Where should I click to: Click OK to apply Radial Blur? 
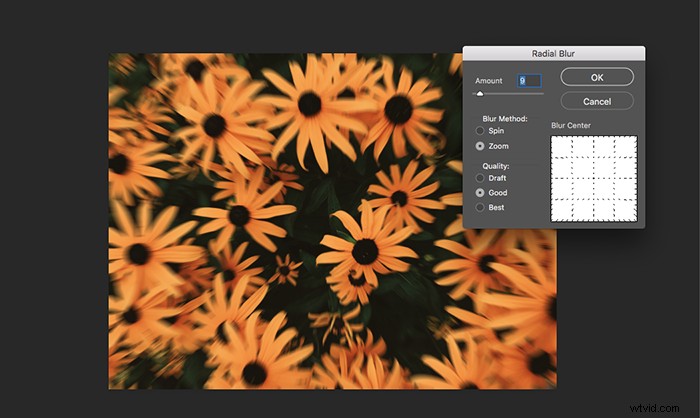597,77
